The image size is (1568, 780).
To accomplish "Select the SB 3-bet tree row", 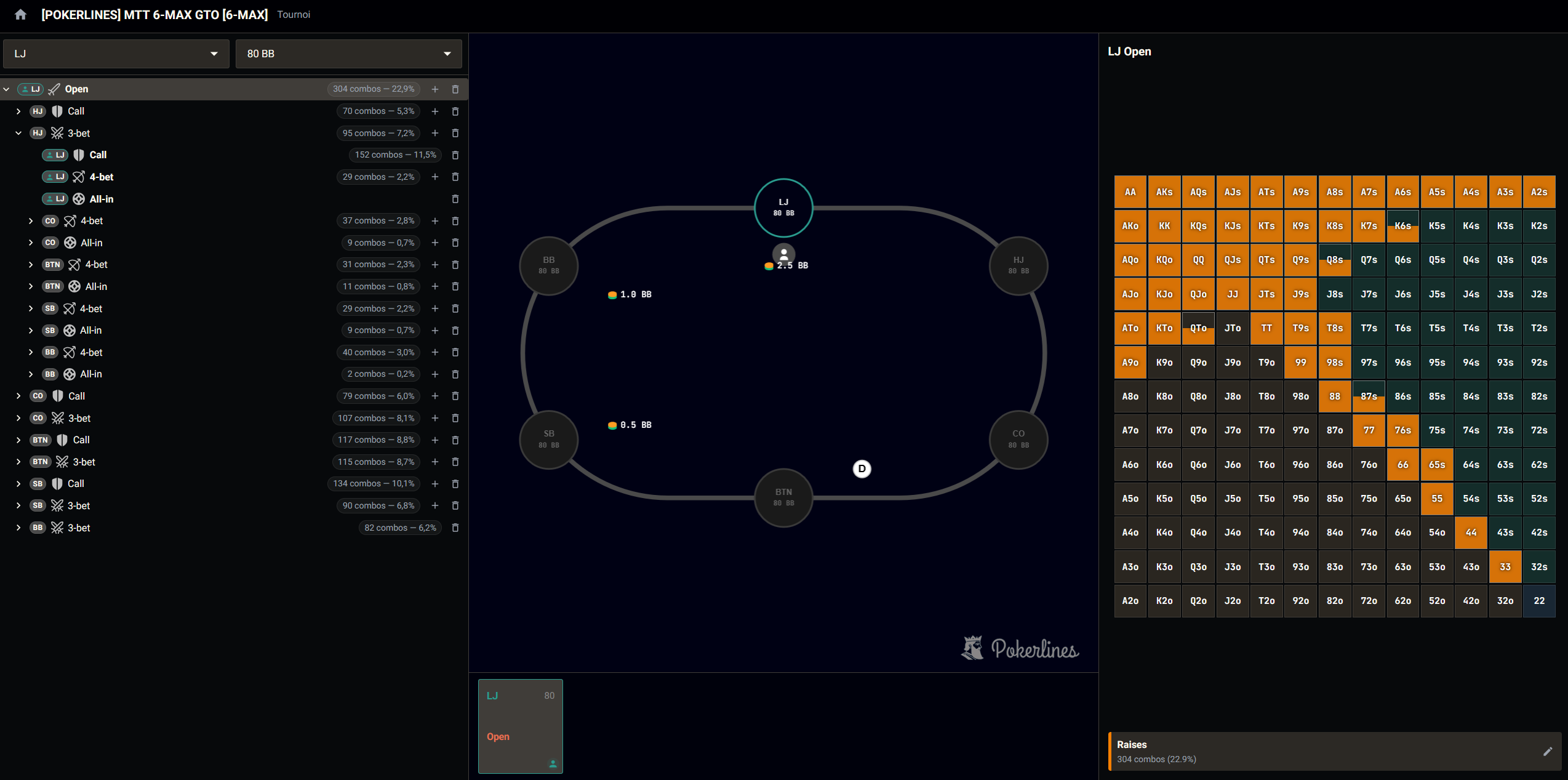I will click(234, 505).
